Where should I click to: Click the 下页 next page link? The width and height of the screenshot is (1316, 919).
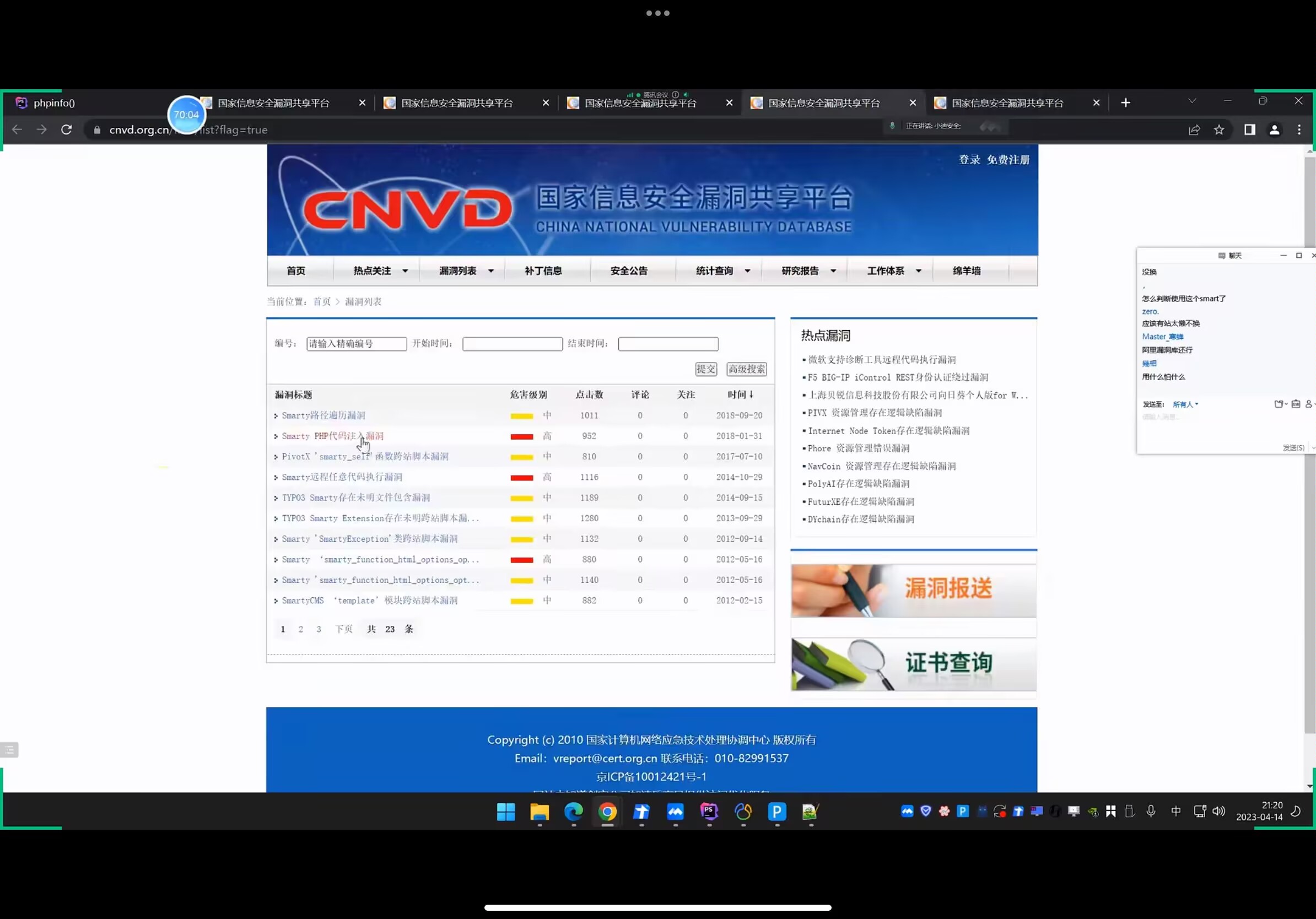click(x=344, y=629)
